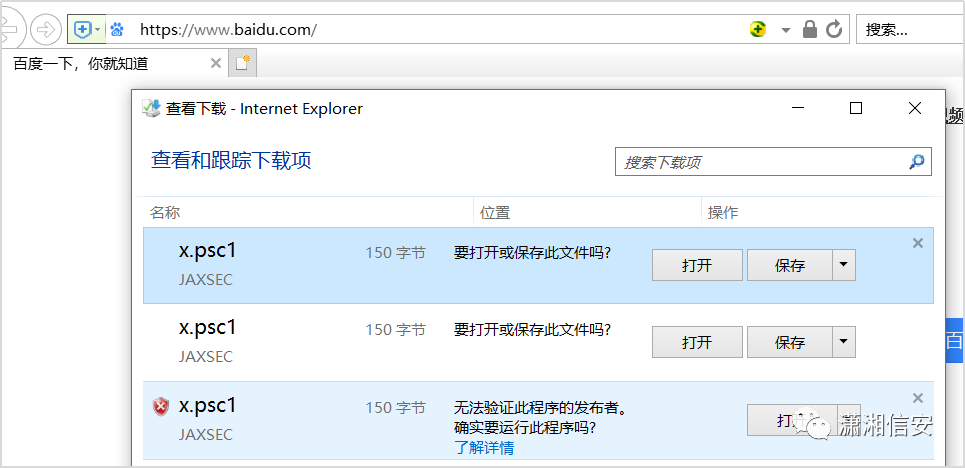The width and height of the screenshot is (965, 468).
Task: Click the 了解详情 link
Action: click(x=484, y=447)
